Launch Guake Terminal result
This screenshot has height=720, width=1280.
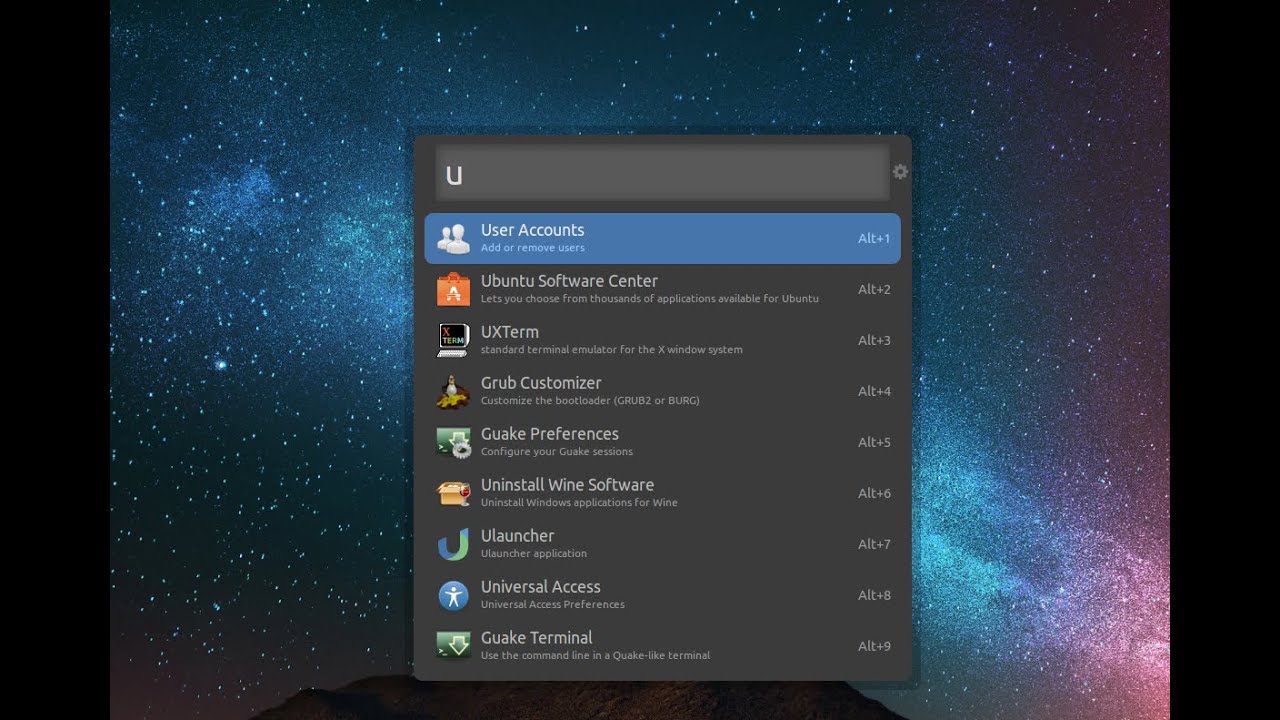point(662,646)
